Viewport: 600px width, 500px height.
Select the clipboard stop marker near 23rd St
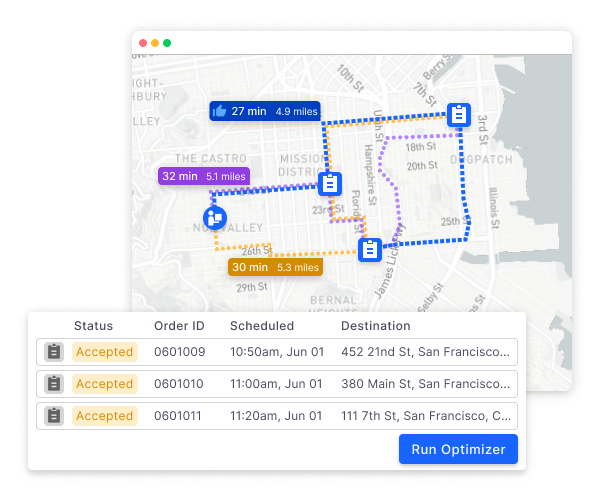coord(330,184)
